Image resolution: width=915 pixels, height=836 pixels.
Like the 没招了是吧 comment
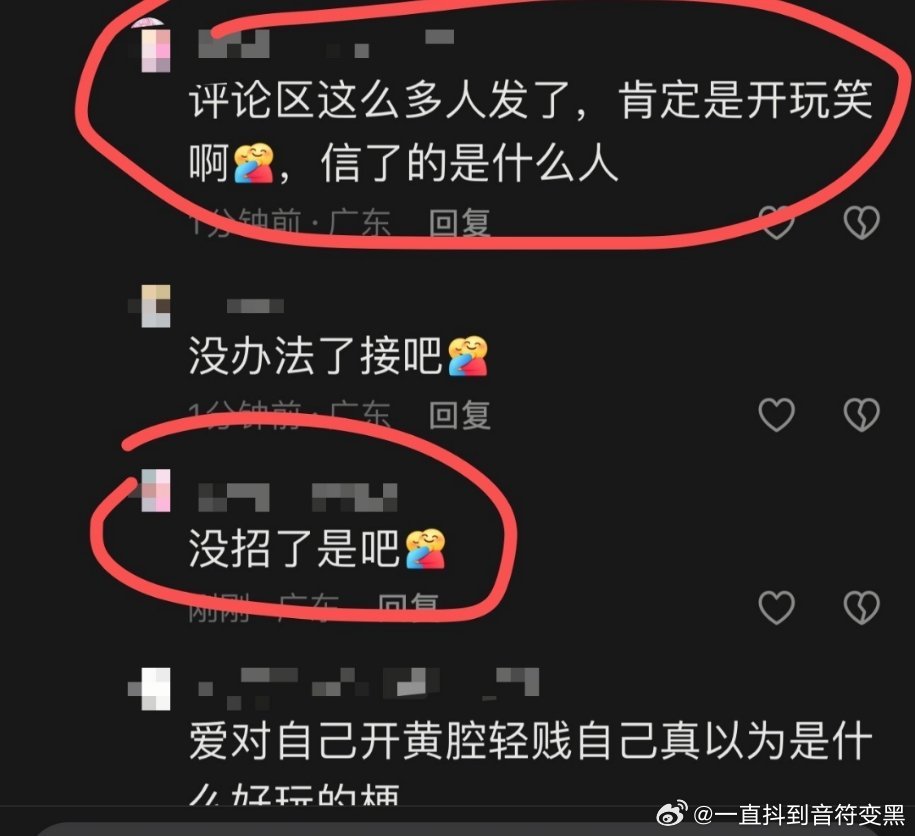(776, 607)
